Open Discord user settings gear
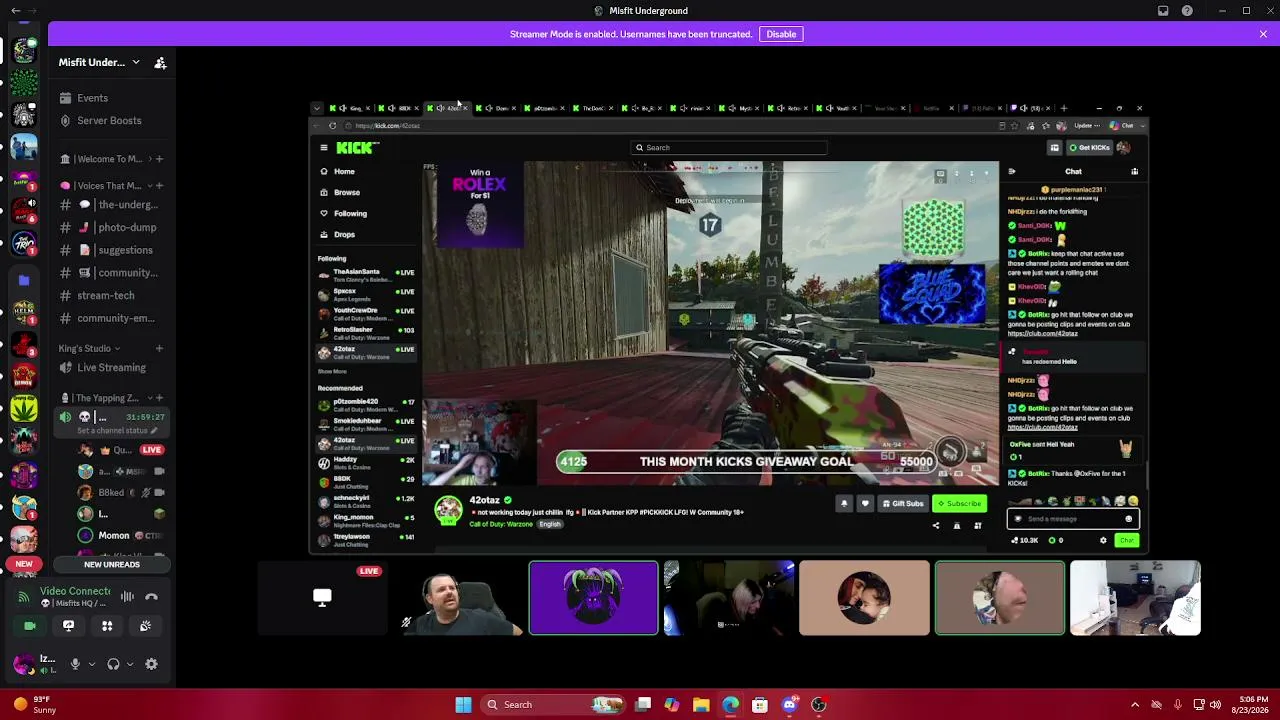Screen dimensions: 1280x720 152,664
